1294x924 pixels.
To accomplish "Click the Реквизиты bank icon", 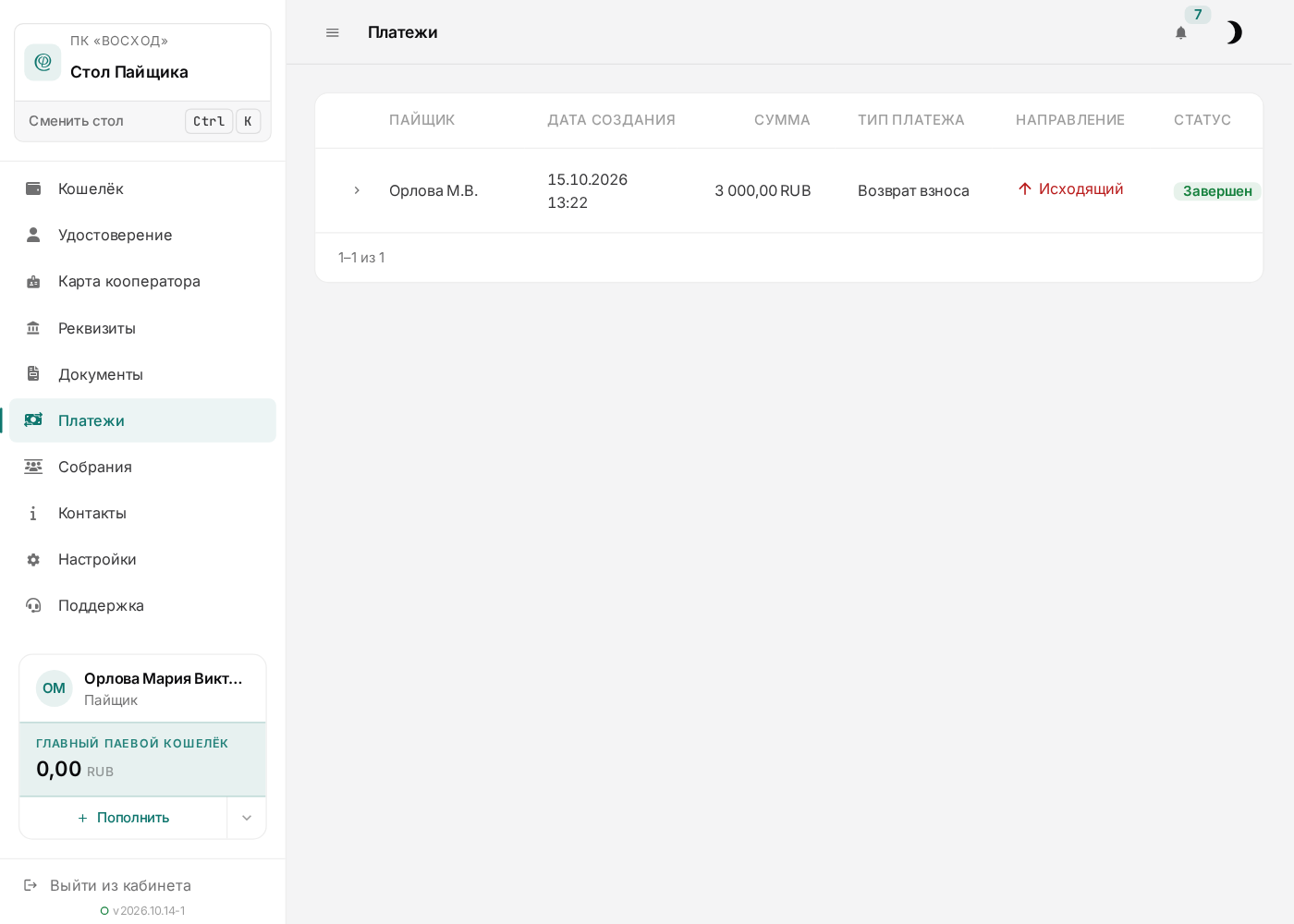I will 33,328.
